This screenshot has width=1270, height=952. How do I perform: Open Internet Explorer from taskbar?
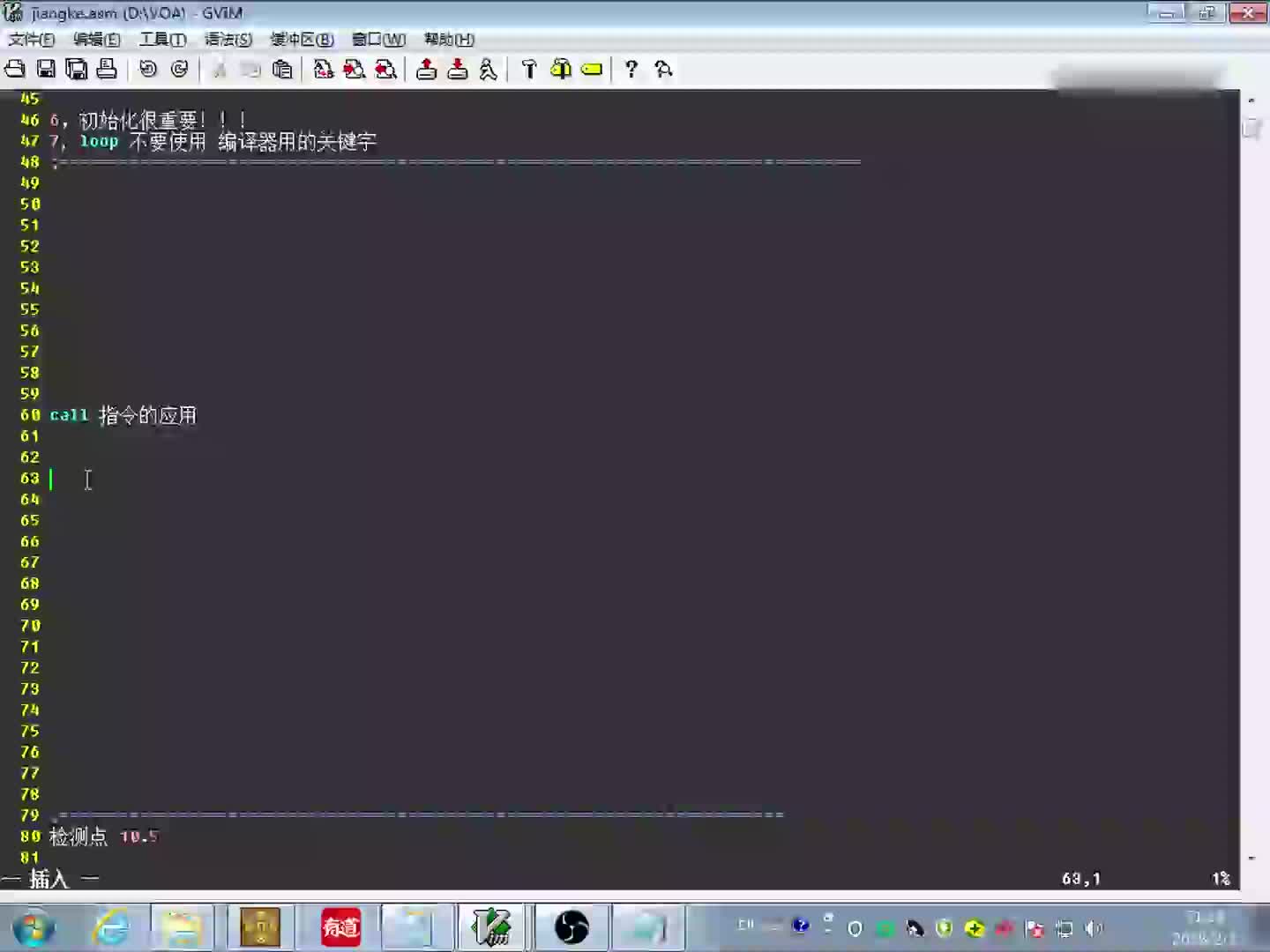tap(112, 928)
